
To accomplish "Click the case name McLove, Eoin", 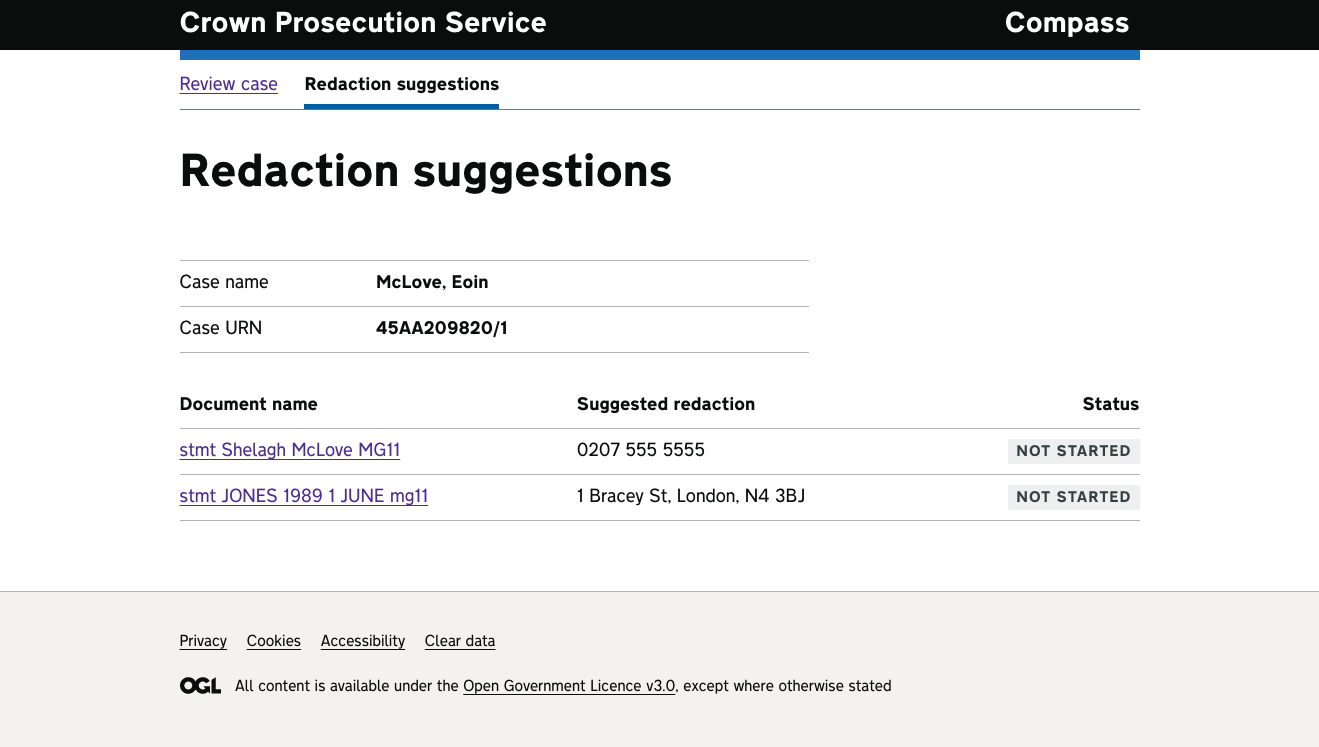I will (x=432, y=282).
